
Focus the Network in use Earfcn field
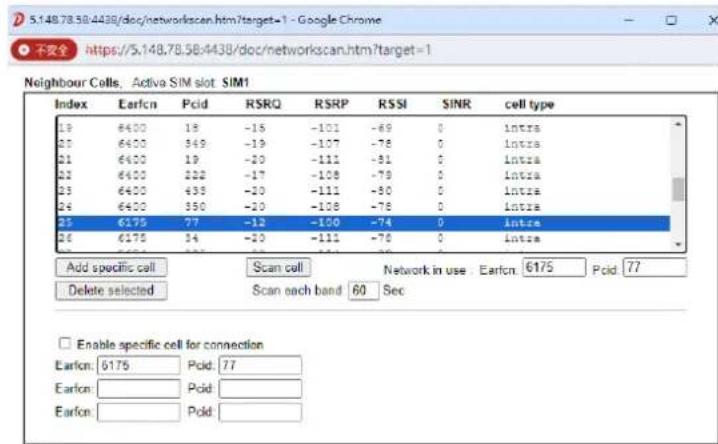point(554,267)
